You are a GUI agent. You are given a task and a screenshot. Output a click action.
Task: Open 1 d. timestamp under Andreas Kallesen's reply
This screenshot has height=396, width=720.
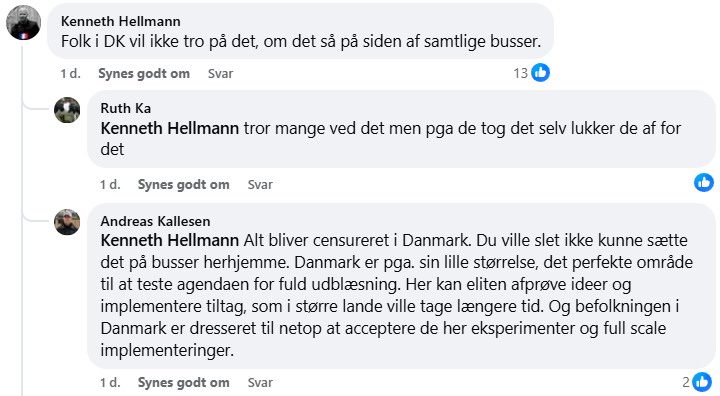click(x=110, y=383)
